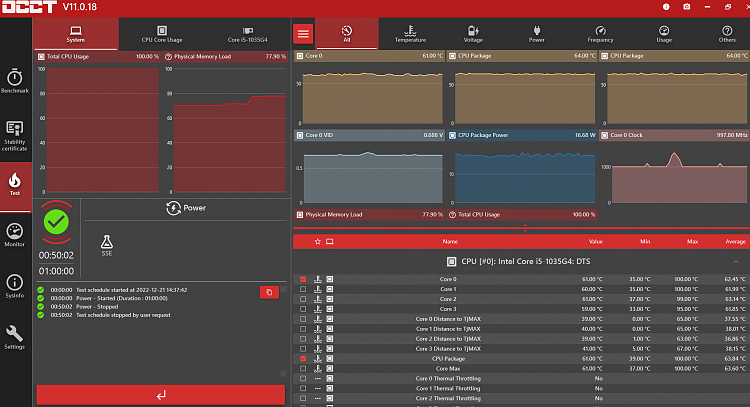750x407 pixels.
Task: Switch to the Temperature sensor tab
Action: coord(409,34)
